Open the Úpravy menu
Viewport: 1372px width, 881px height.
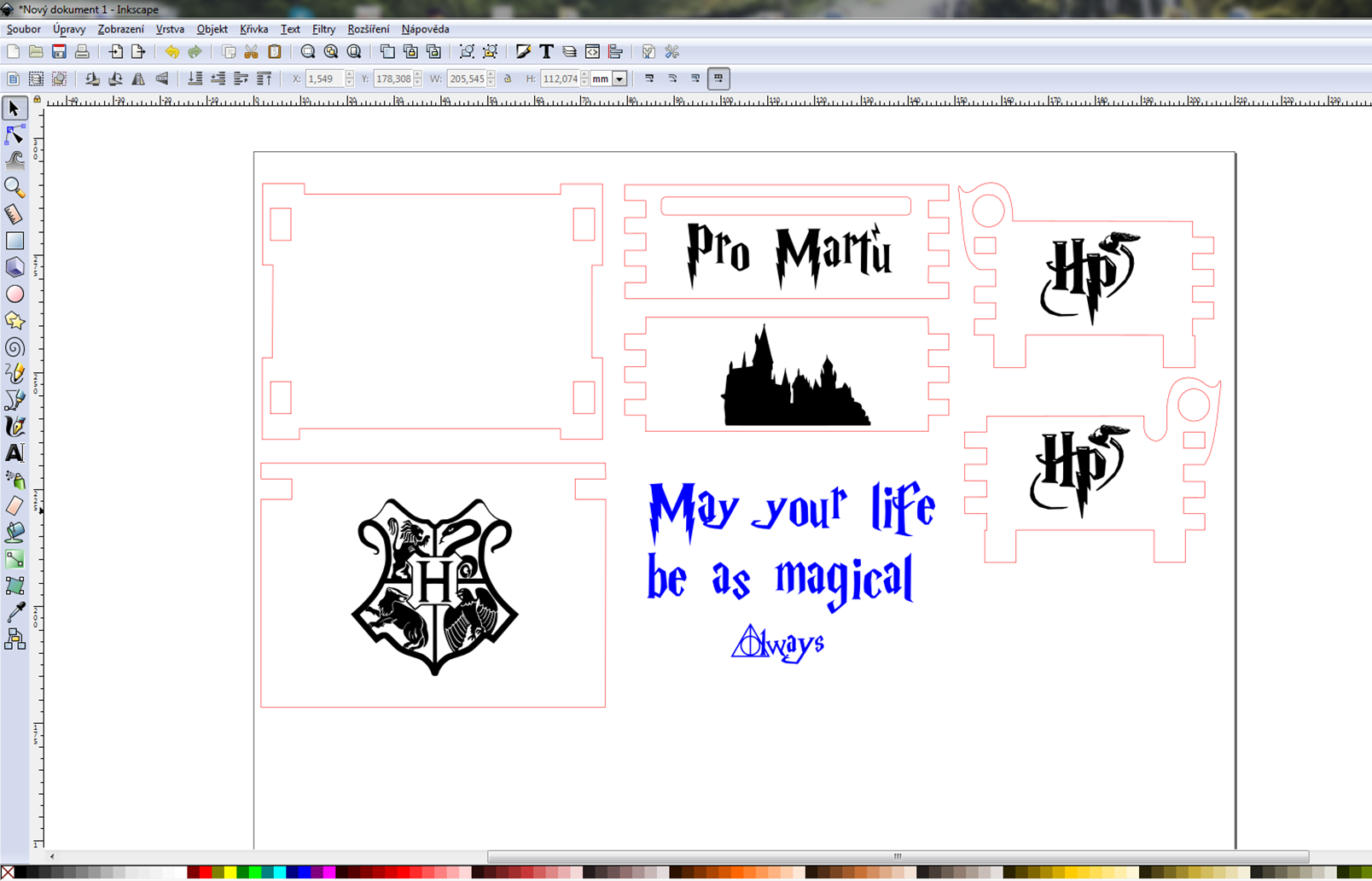[x=69, y=29]
